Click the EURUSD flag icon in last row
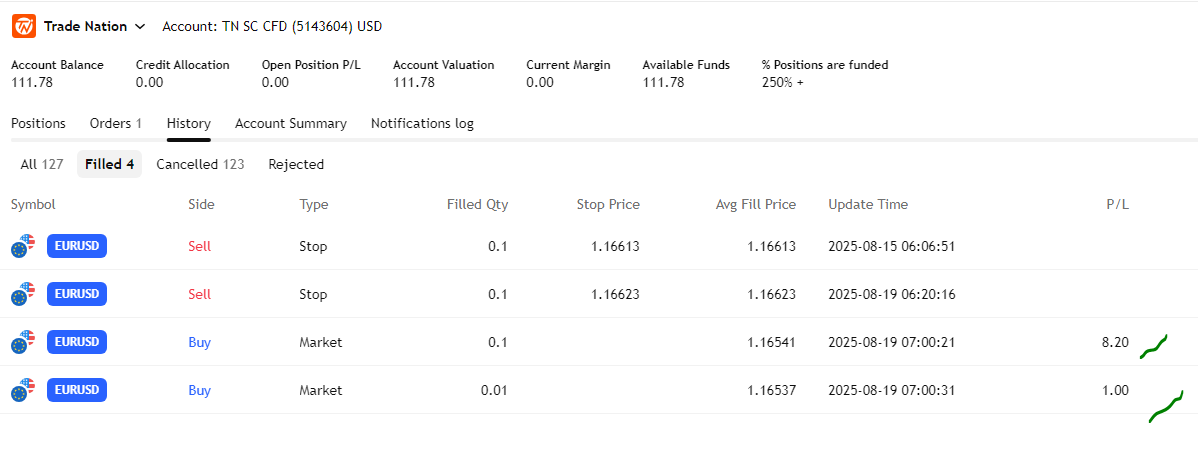 coord(23,390)
